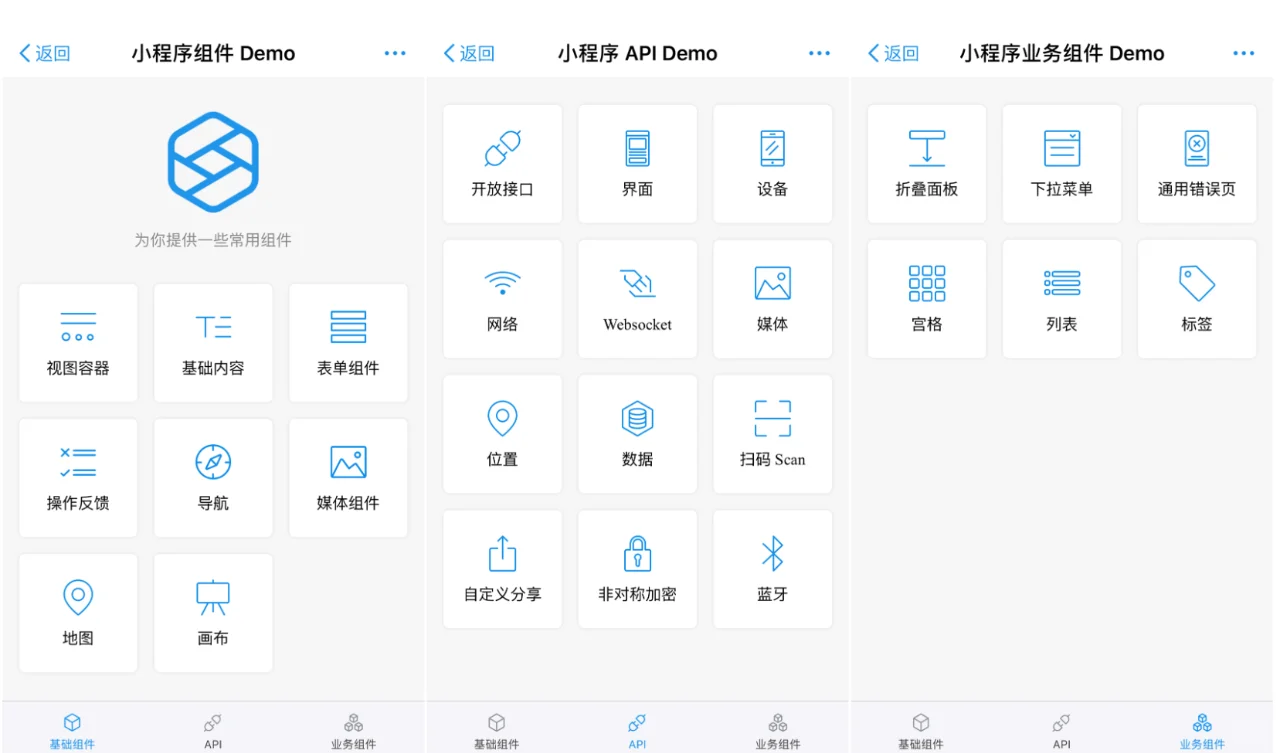Open the 视图容器 component demo
The width and height of the screenshot is (1280, 753).
[78, 343]
